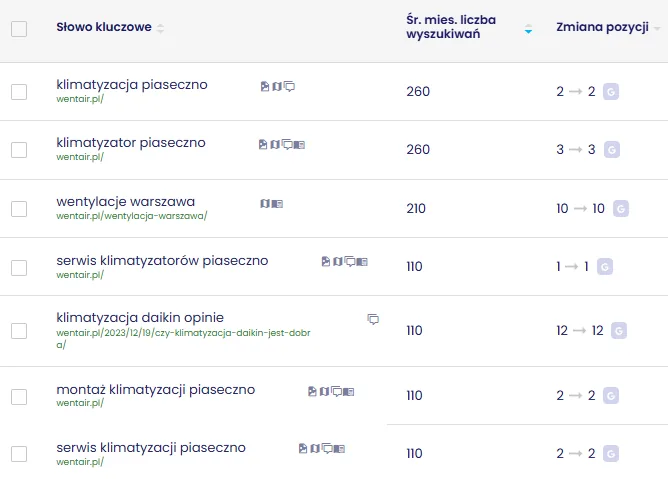Click keyword text wentylacje warszawa
Image resolution: width=668 pixels, height=479 pixels.
126,202
